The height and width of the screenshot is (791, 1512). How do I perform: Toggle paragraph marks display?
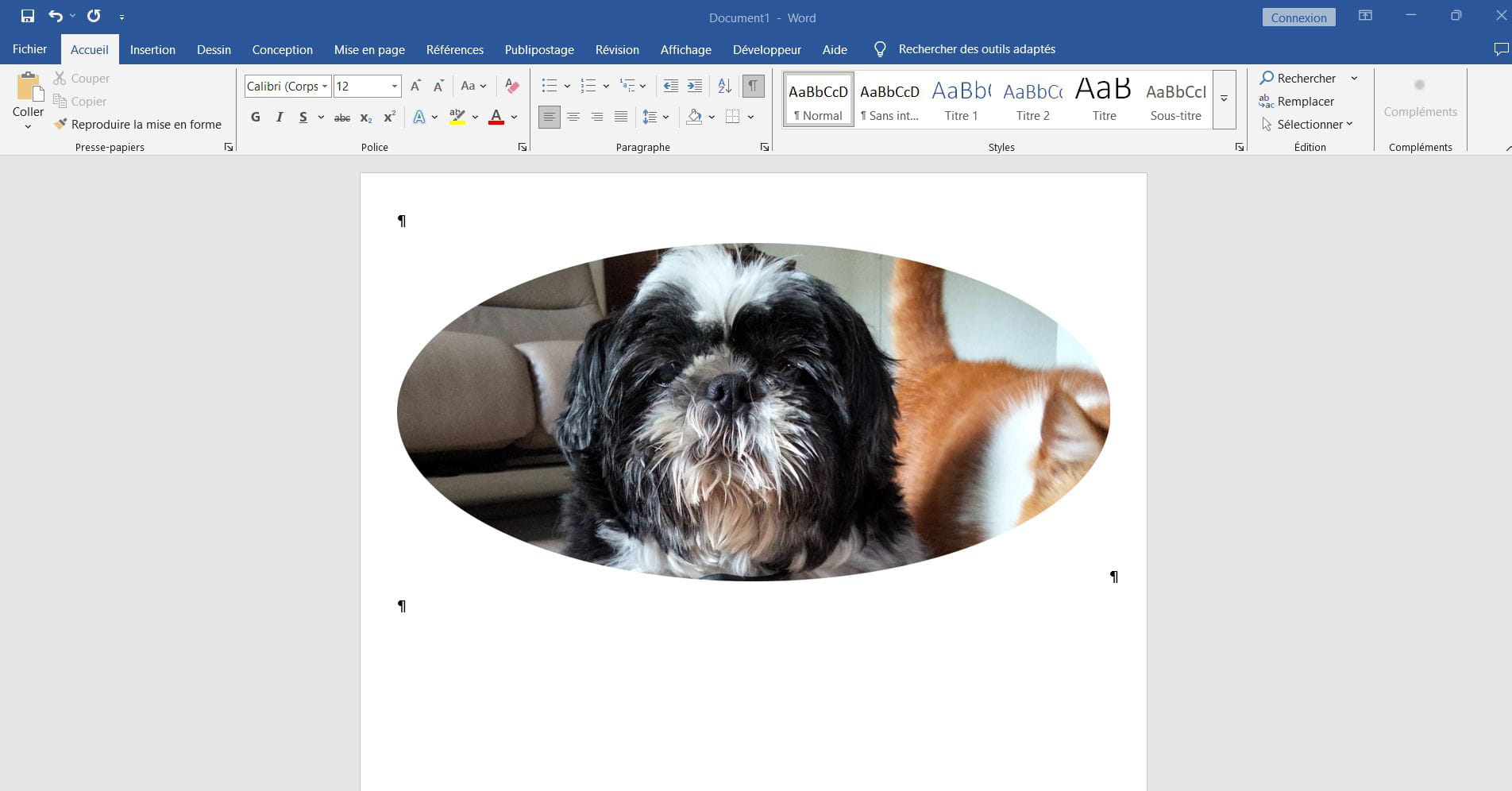point(753,86)
